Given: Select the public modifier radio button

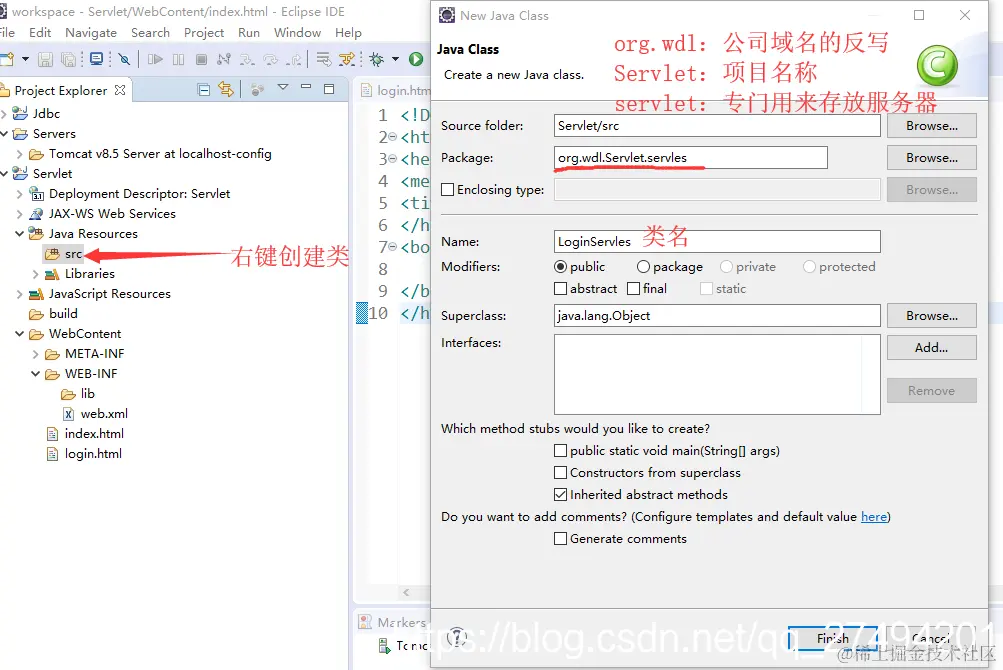Looking at the screenshot, I should (560, 267).
